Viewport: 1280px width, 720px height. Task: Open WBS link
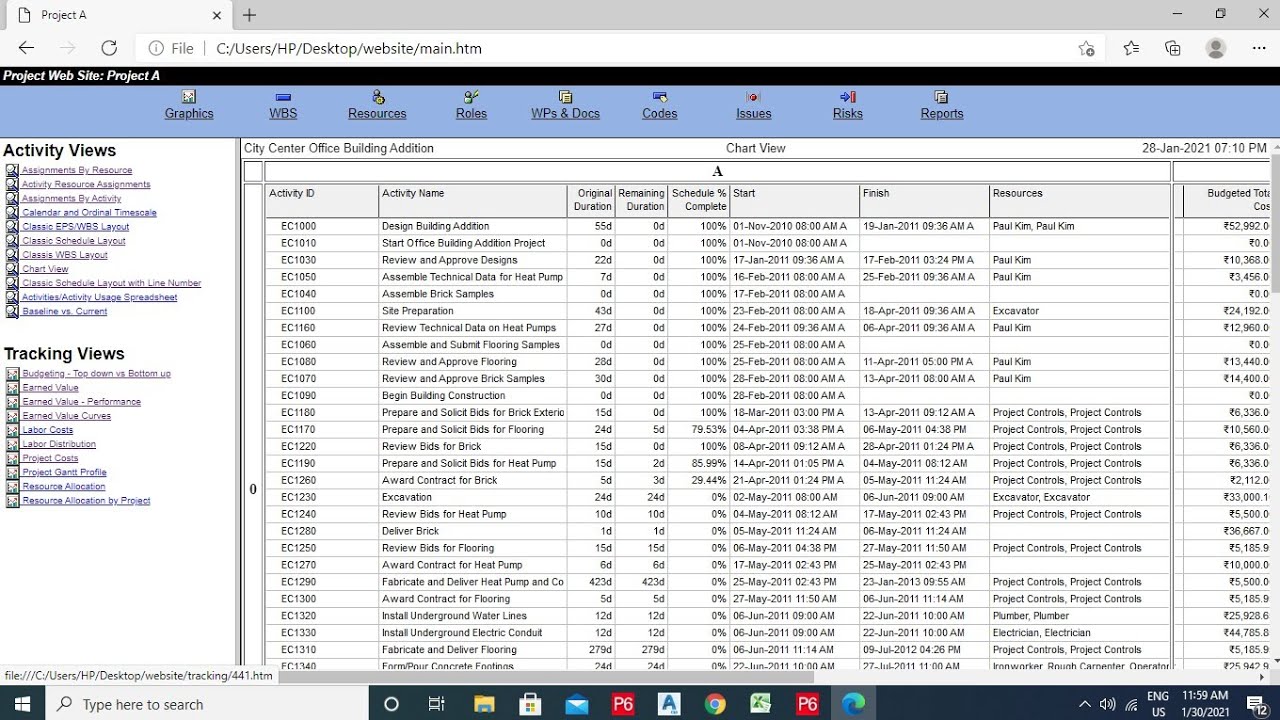click(x=283, y=114)
